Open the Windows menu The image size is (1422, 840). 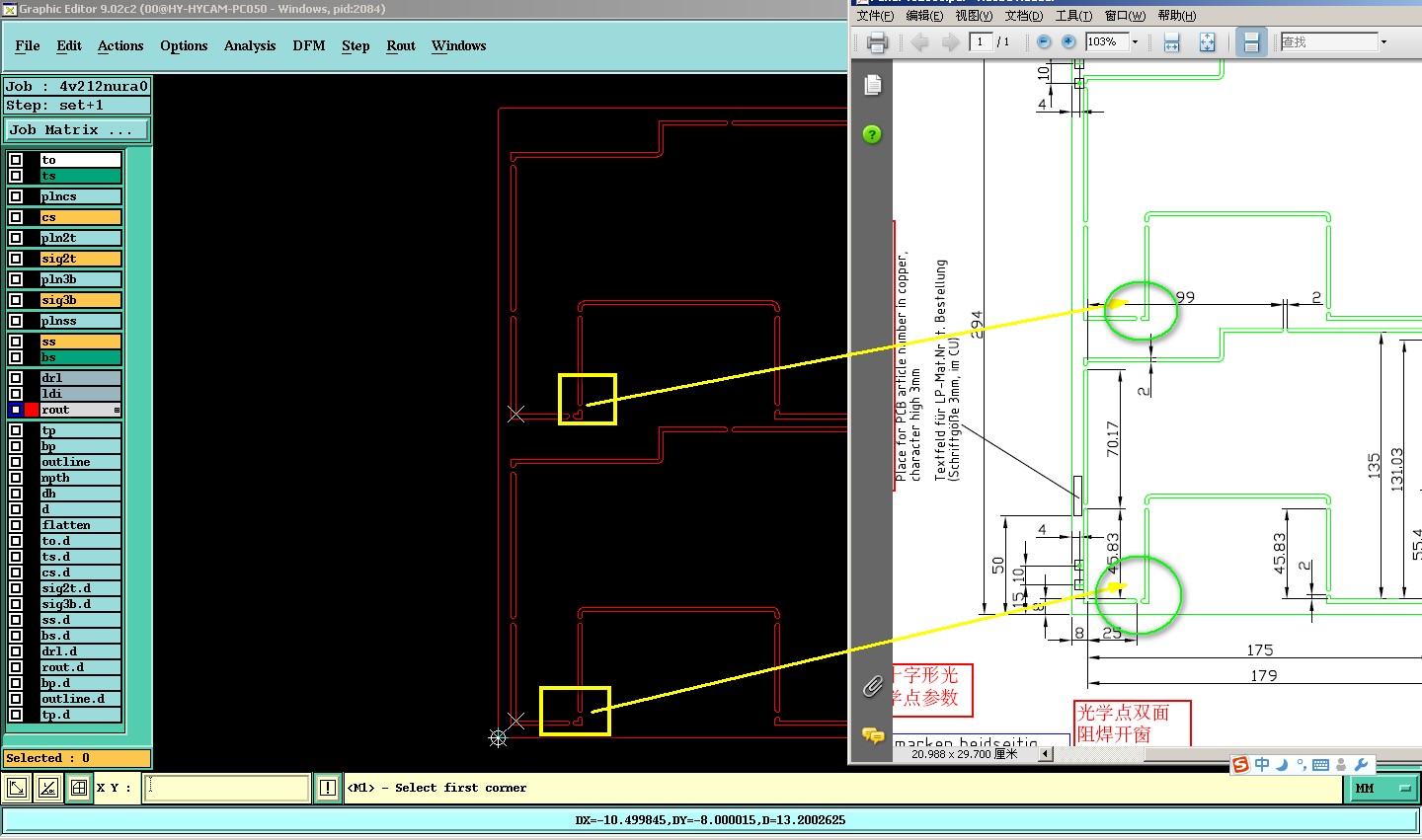coord(459,45)
